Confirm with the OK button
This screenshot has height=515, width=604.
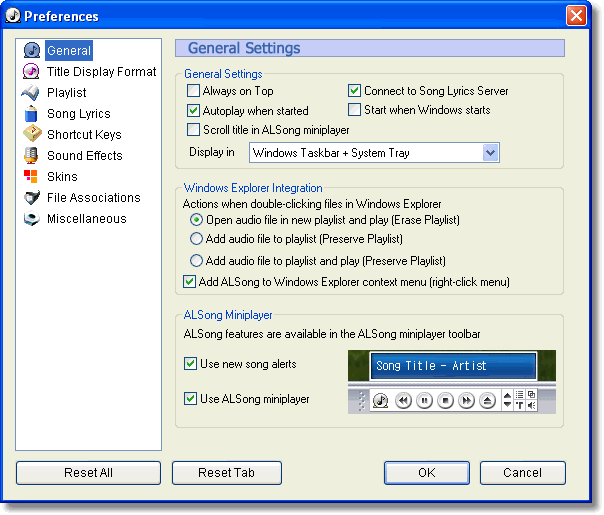(x=427, y=473)
